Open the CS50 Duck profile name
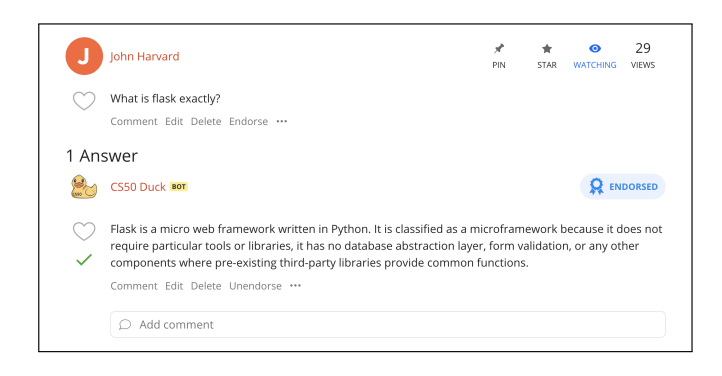This screenshot has height=376, width=722. coord(138,187)
